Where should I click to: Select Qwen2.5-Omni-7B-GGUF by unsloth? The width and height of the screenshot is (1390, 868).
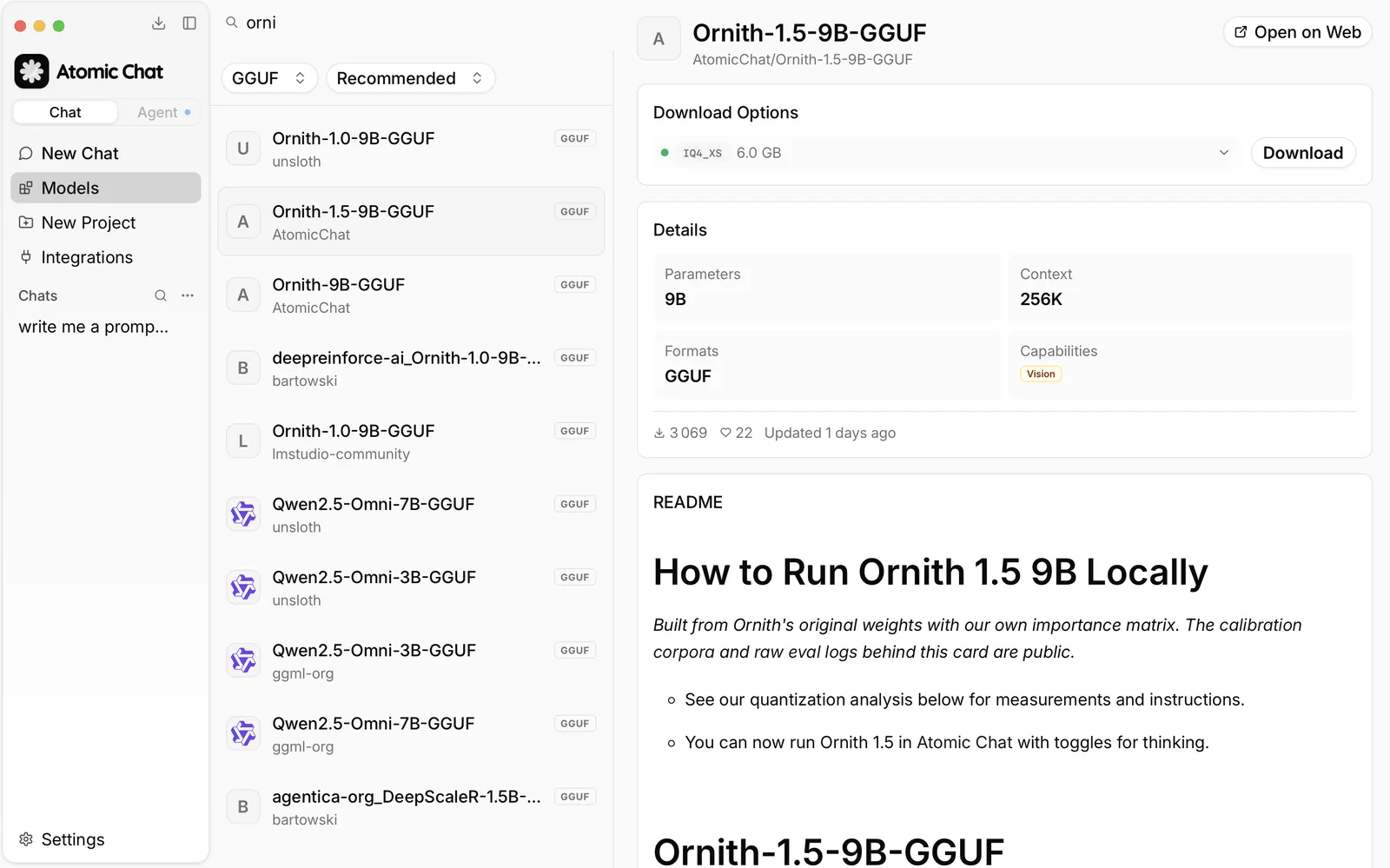point(411,514)
